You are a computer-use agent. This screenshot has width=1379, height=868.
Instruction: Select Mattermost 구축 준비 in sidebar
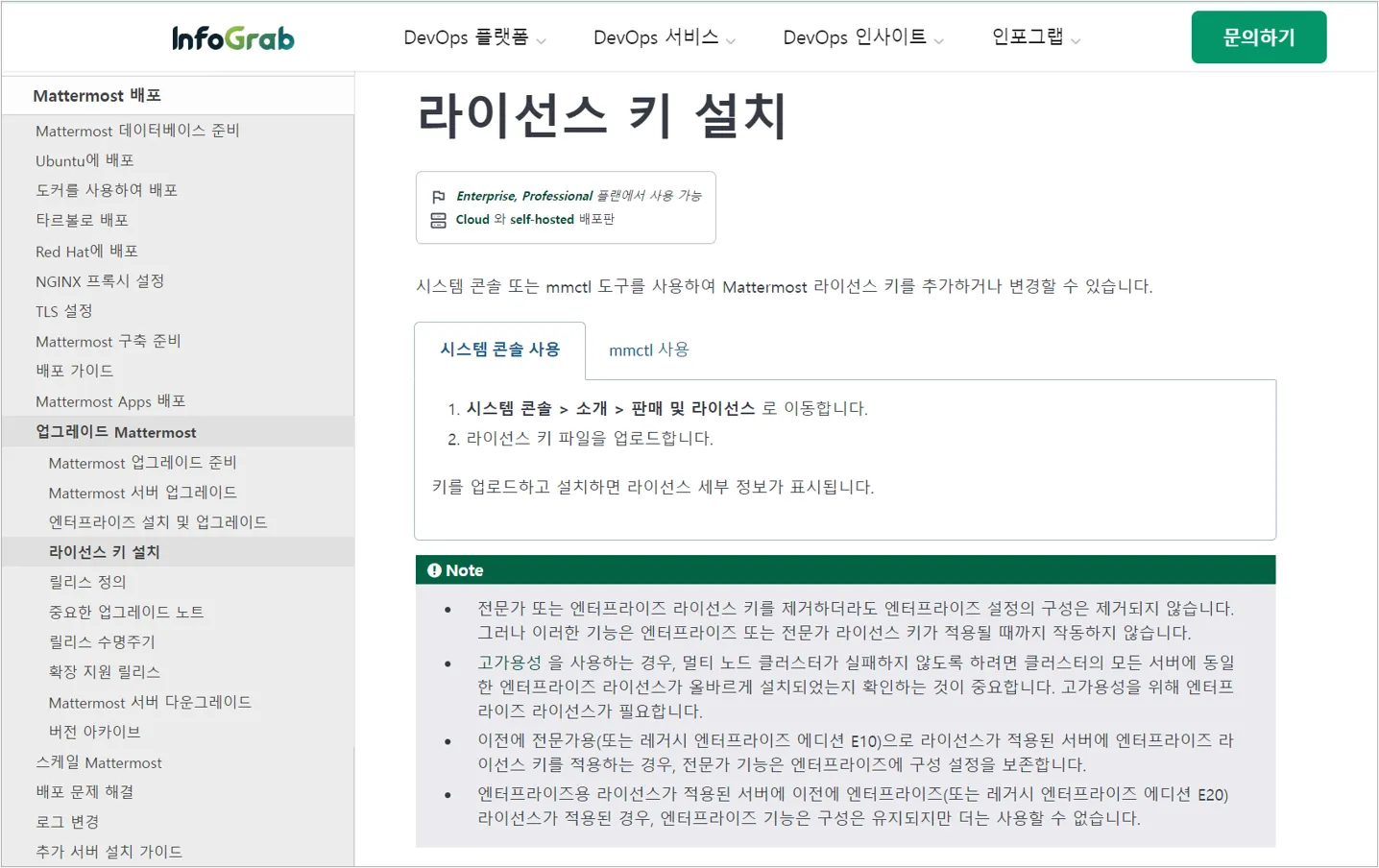click(x=108, y=341)
